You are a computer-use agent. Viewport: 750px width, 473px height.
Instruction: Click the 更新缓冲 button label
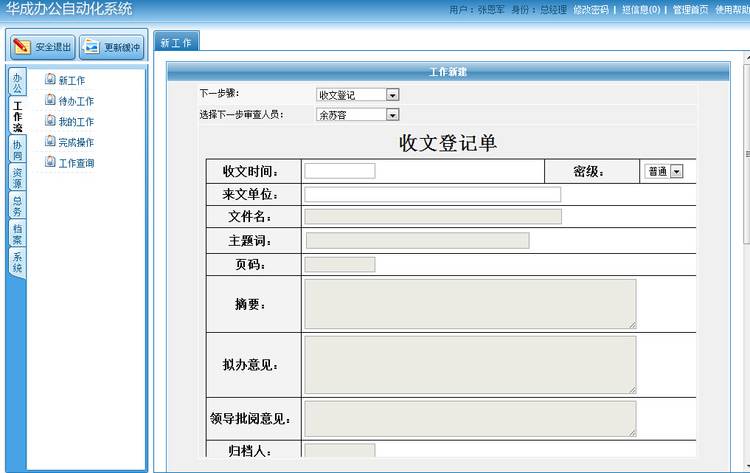click(122, 47)
